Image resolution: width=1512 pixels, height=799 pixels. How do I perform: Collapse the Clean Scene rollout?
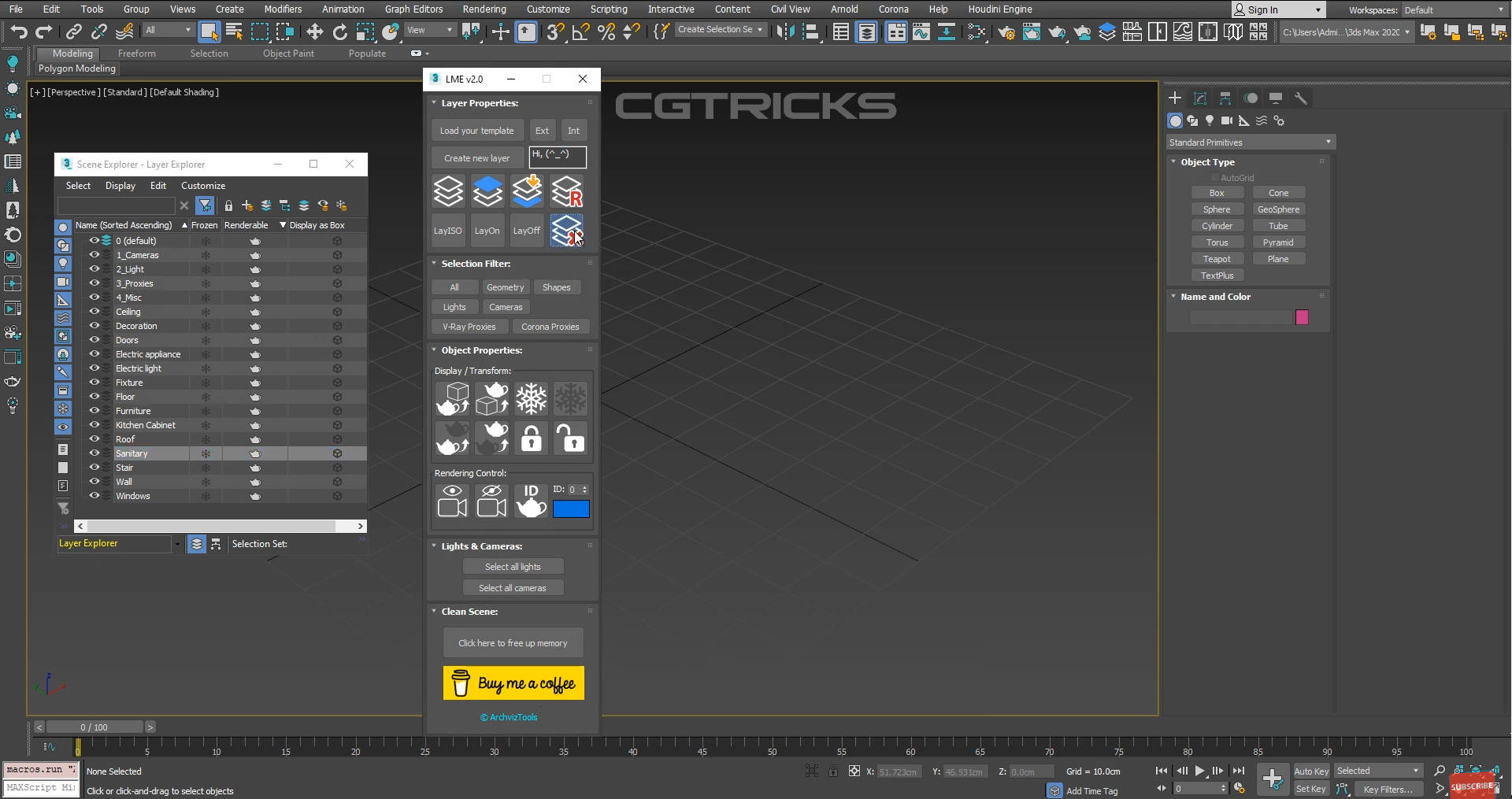point(433,612)
